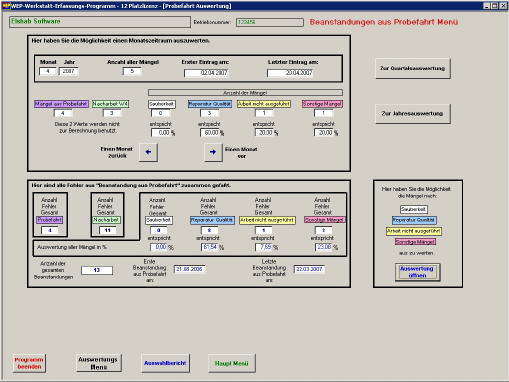Select the blue Reparatur Qualität label in right panel
The width and height of the screenshot is (509, 382).
tap(414, 220)
